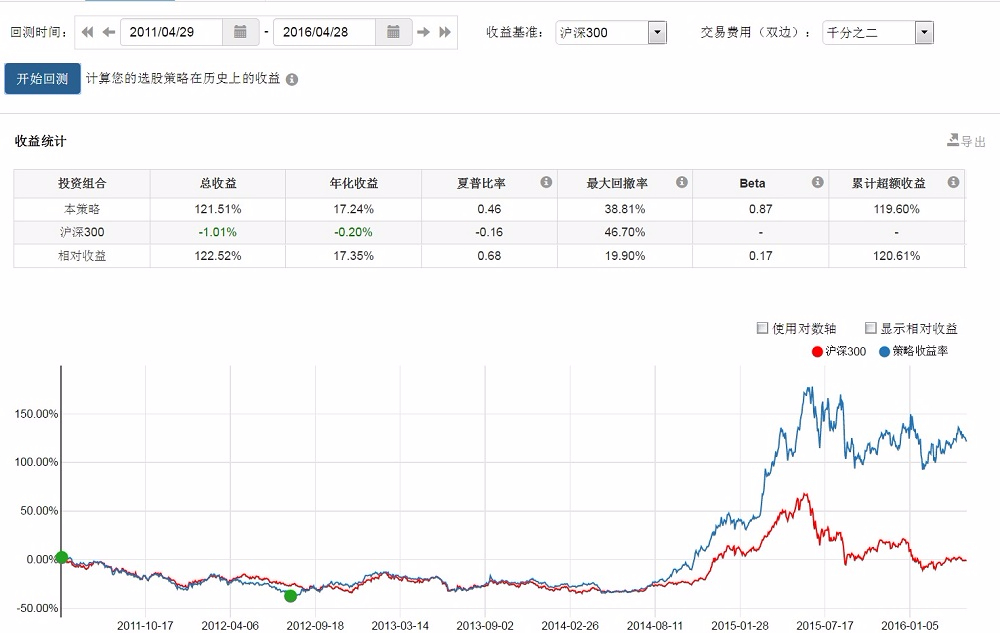Screen dimensions: 1000x633
Task: Click the rewind double-arrow date icon
Action: [x=87, y=32]
